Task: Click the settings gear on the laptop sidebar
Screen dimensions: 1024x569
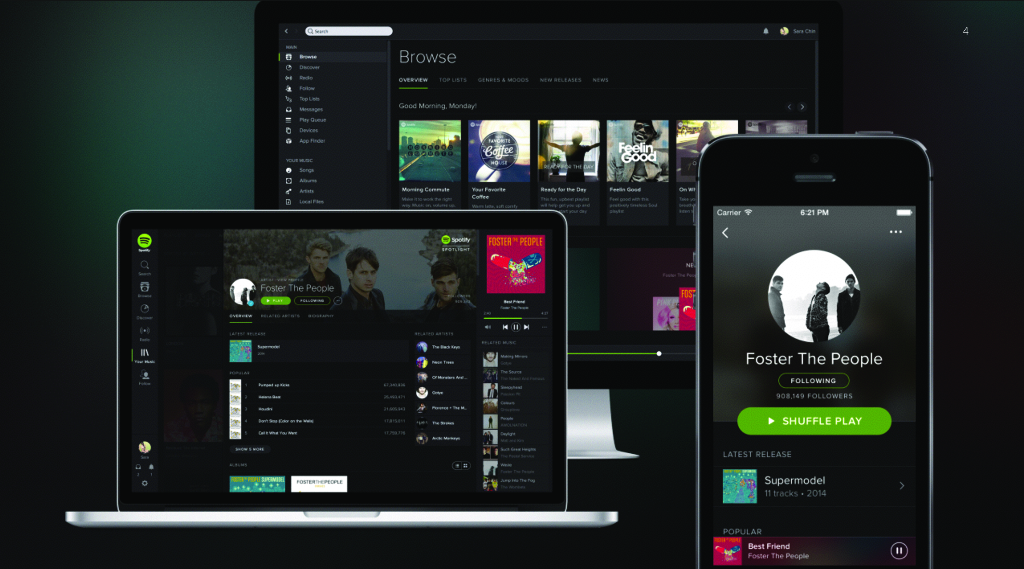Action: 144,483
